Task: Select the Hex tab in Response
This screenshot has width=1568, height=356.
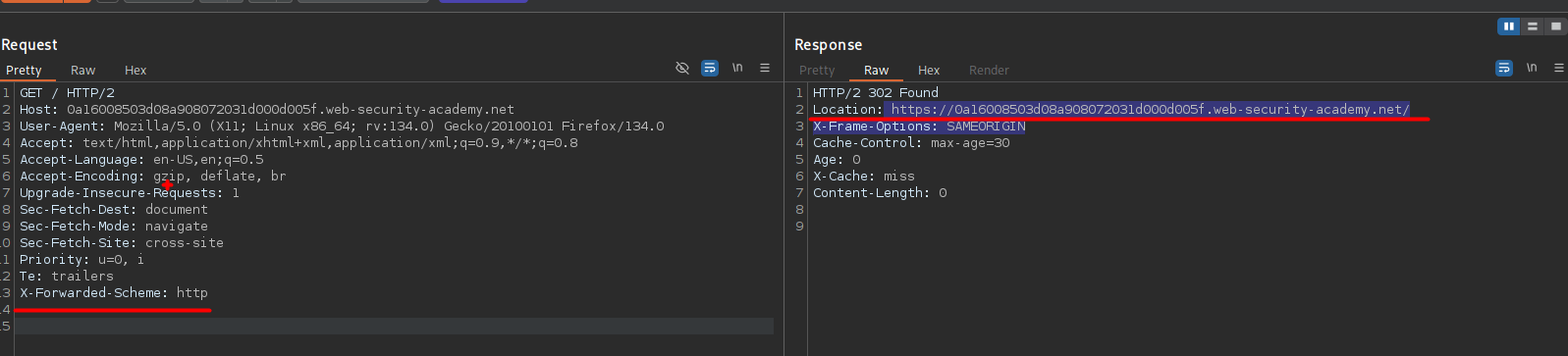Action: point(929,70)
